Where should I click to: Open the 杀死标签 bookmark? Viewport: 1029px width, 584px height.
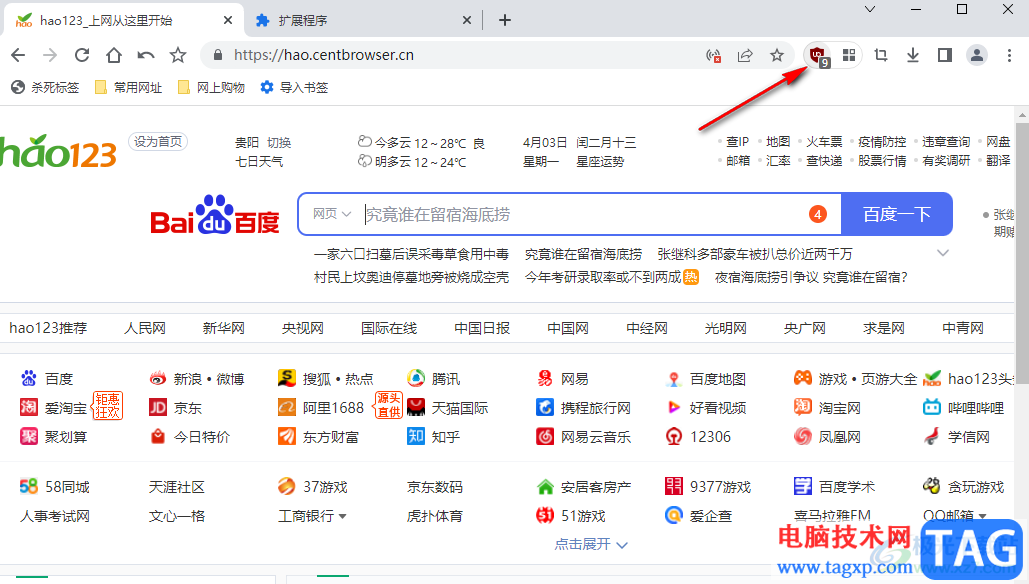click(45, 87)
